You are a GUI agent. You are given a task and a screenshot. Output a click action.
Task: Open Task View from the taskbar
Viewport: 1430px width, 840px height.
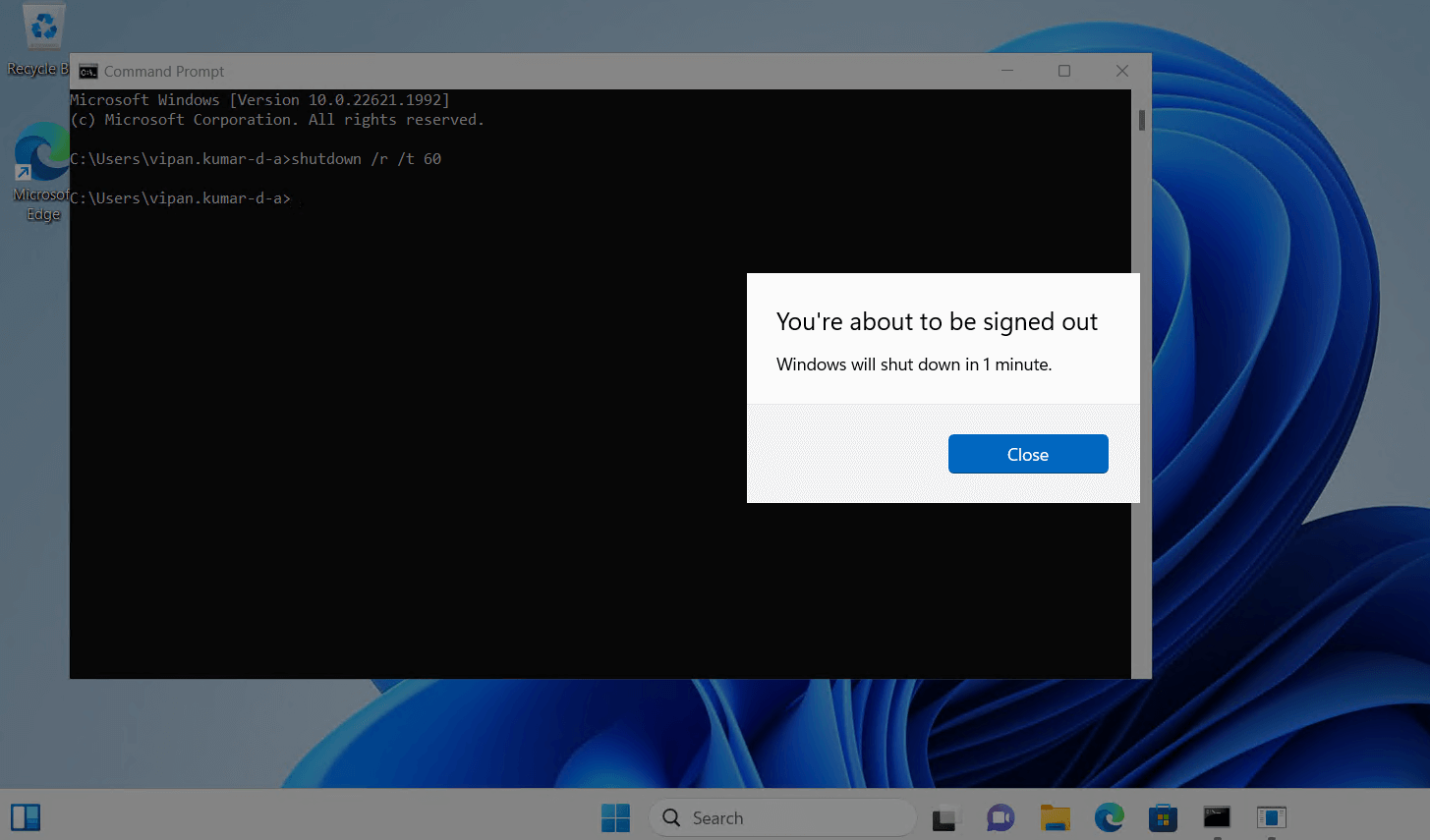[945, 817]
